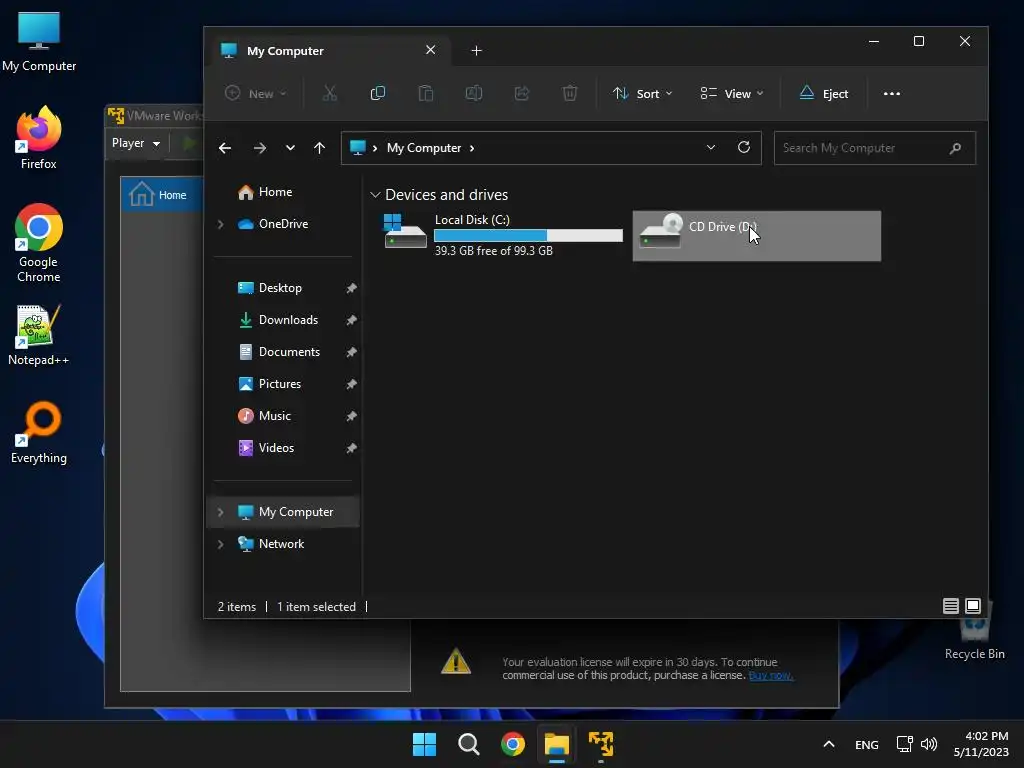
Task: Open taskbar Search
Action: click(x=468, y=744)
